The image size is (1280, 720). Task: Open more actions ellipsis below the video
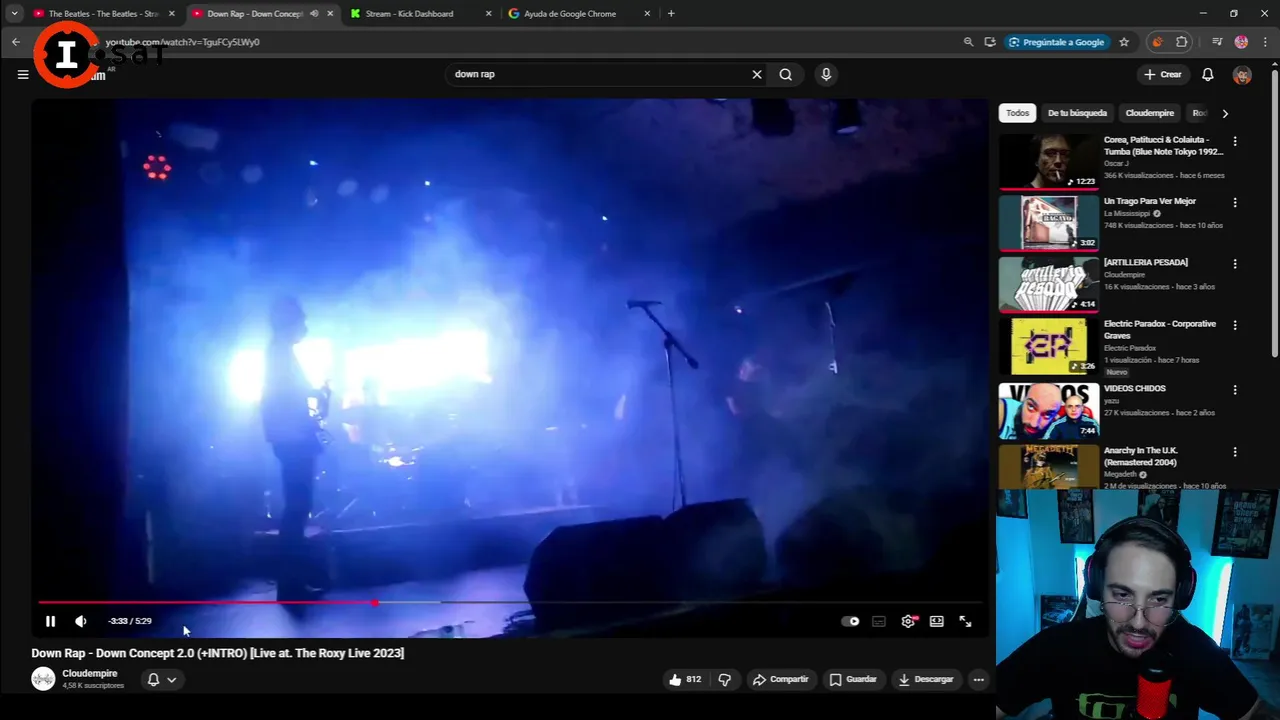click(x=979, y=679)
